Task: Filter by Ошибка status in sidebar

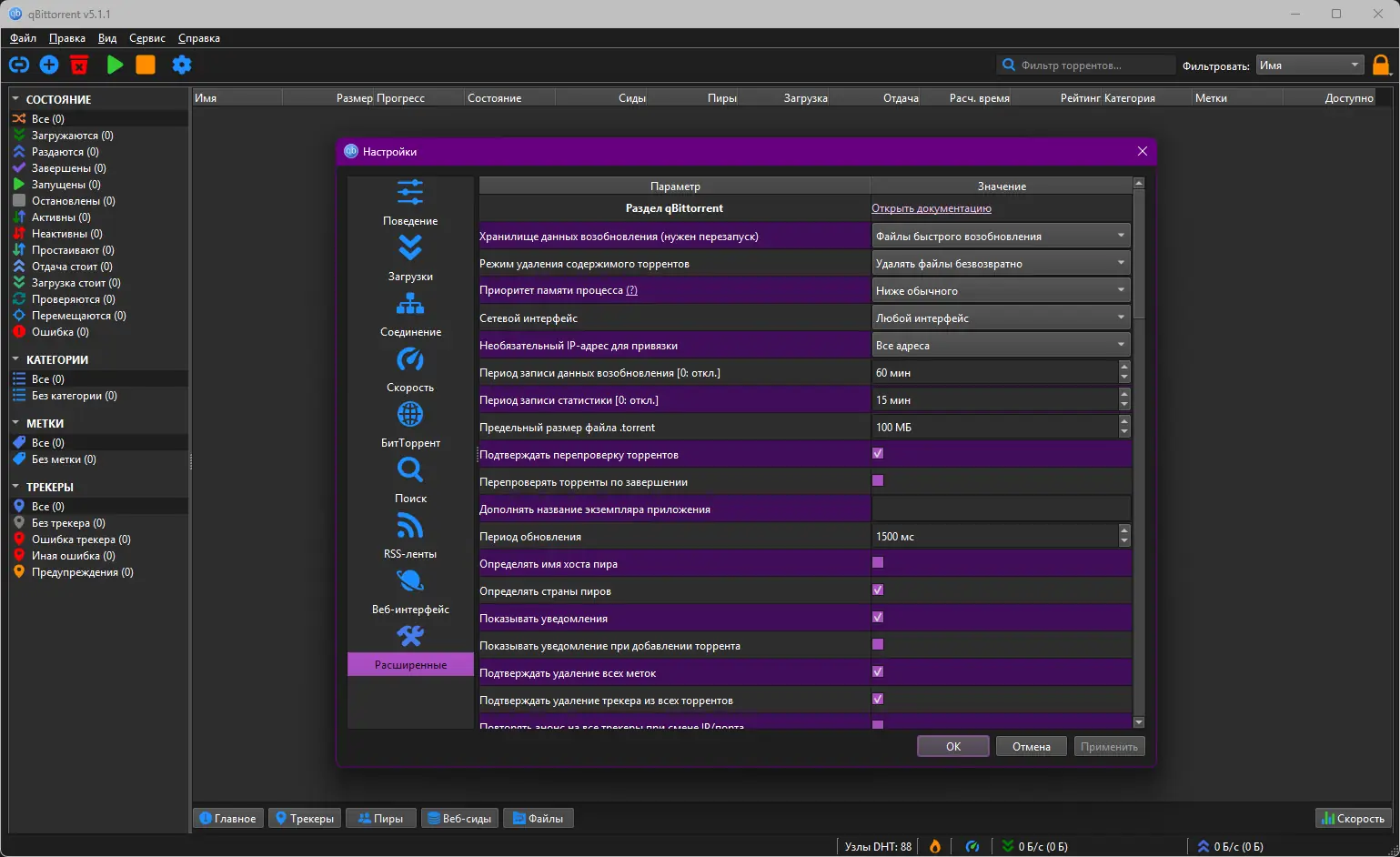Action: (99, 332)
